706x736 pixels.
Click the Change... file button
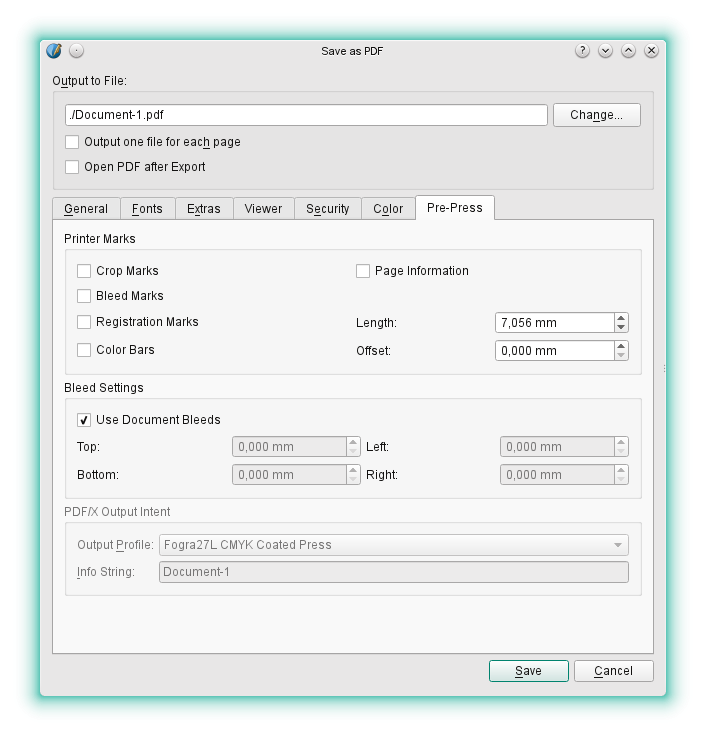[x=596, y=115]
